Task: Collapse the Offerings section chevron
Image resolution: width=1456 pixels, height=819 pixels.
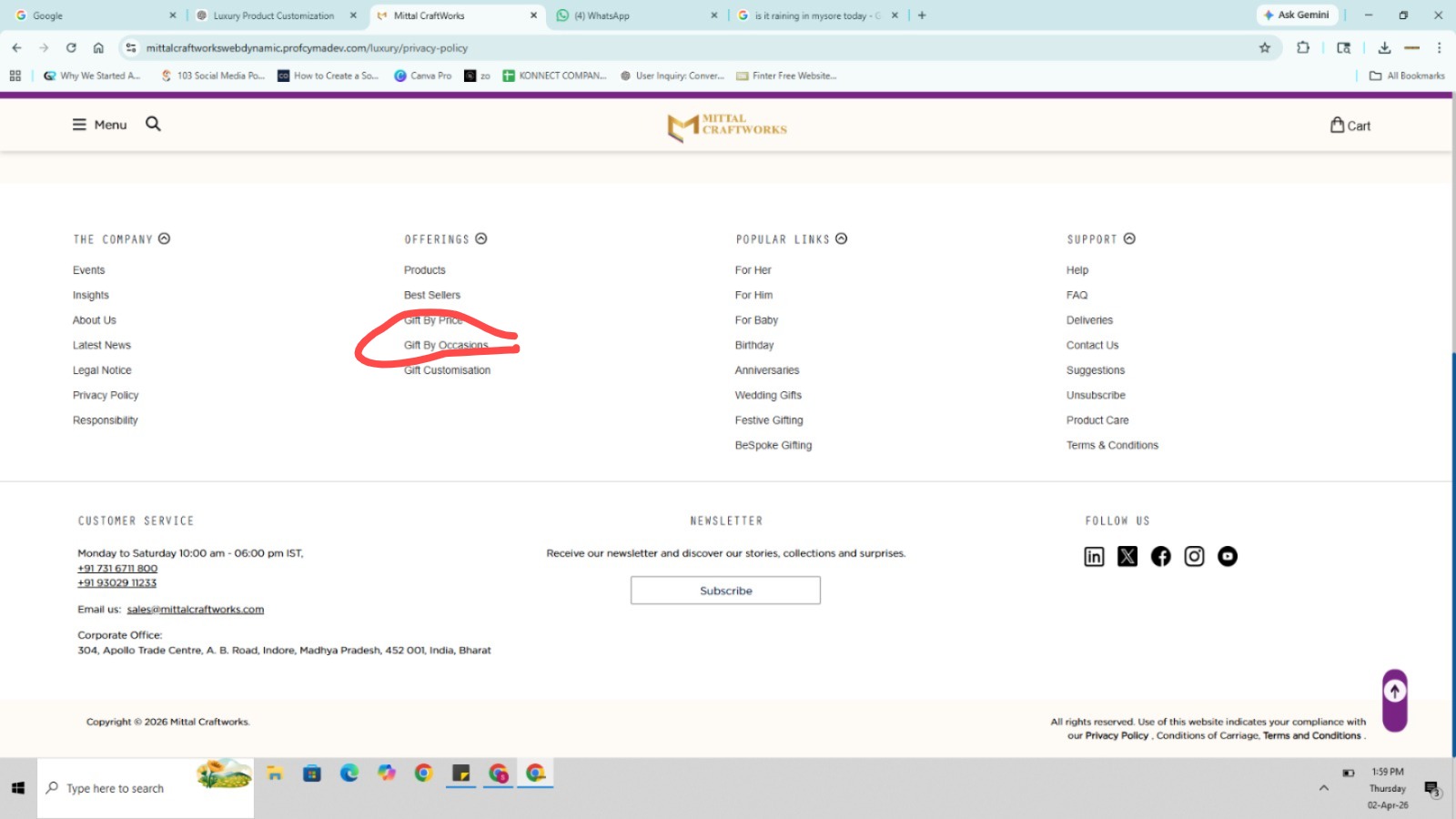Action: [x=481, y=238]
